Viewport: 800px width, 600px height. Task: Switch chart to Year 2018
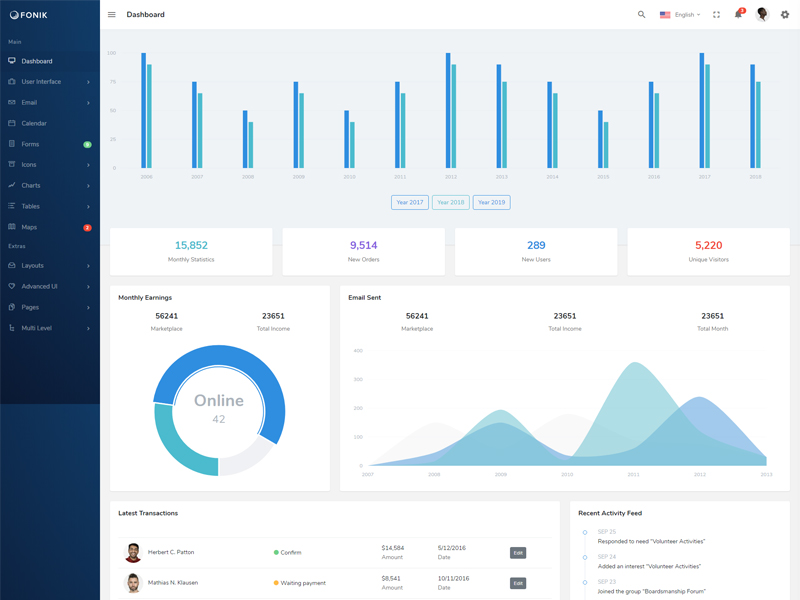pyautogui.click(x=451, y=202)
